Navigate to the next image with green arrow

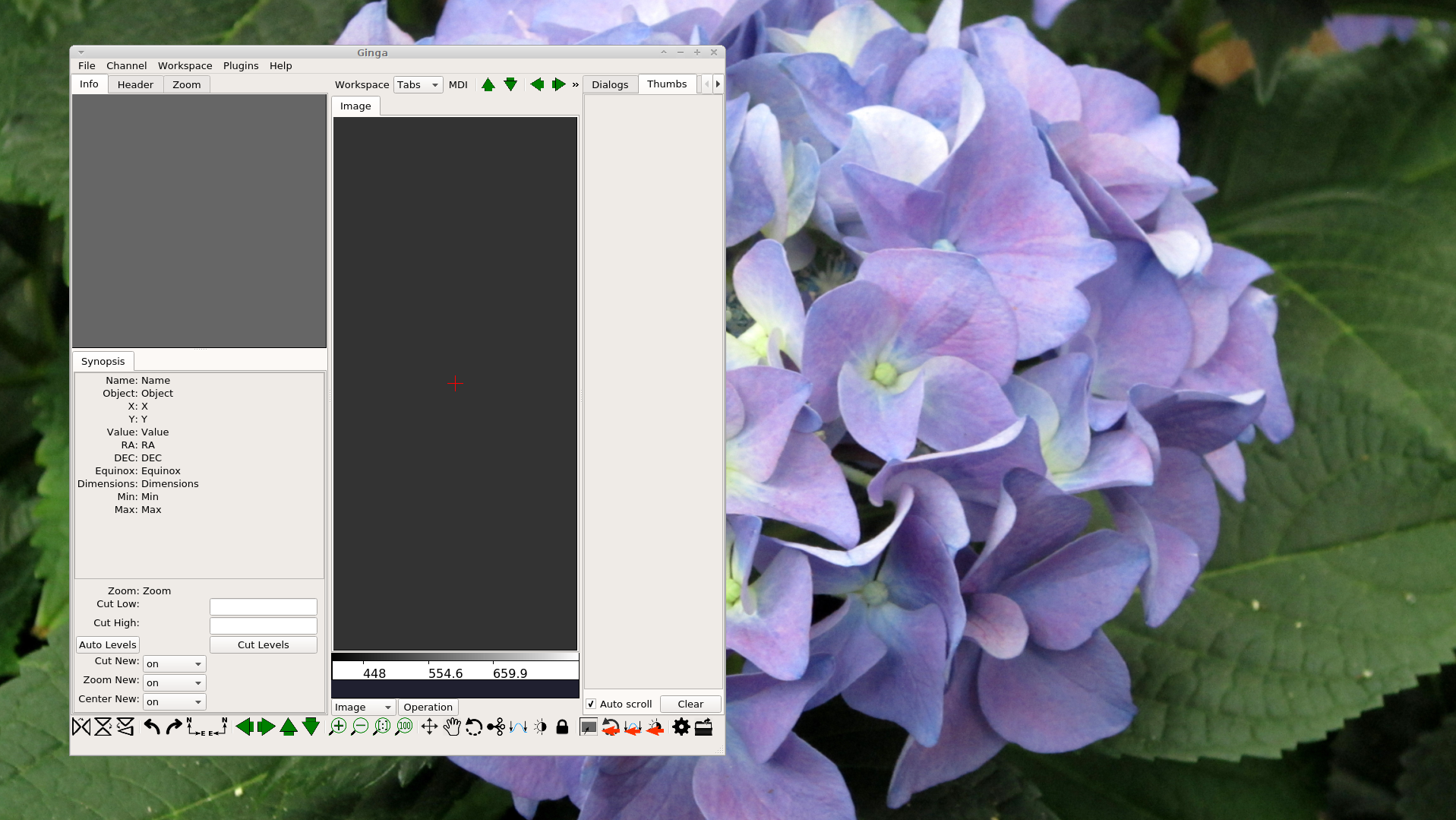(264, 727)
